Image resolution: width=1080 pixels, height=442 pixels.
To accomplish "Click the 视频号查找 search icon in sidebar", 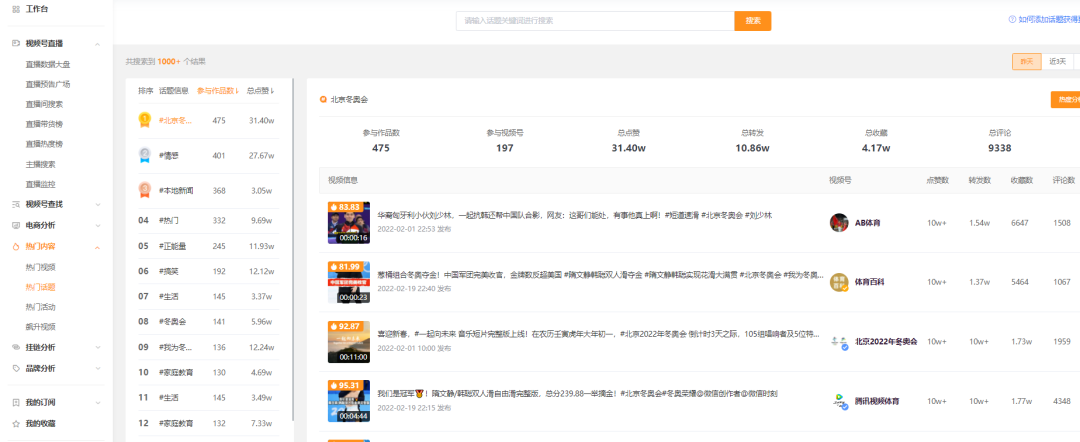I will (x=15, y=204).
